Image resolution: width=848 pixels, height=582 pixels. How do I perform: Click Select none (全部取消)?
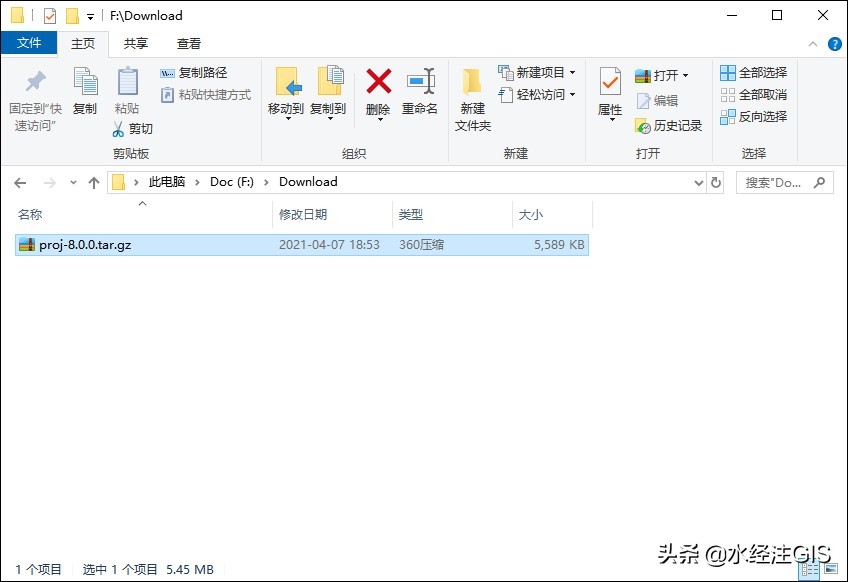tap(753, 95)
